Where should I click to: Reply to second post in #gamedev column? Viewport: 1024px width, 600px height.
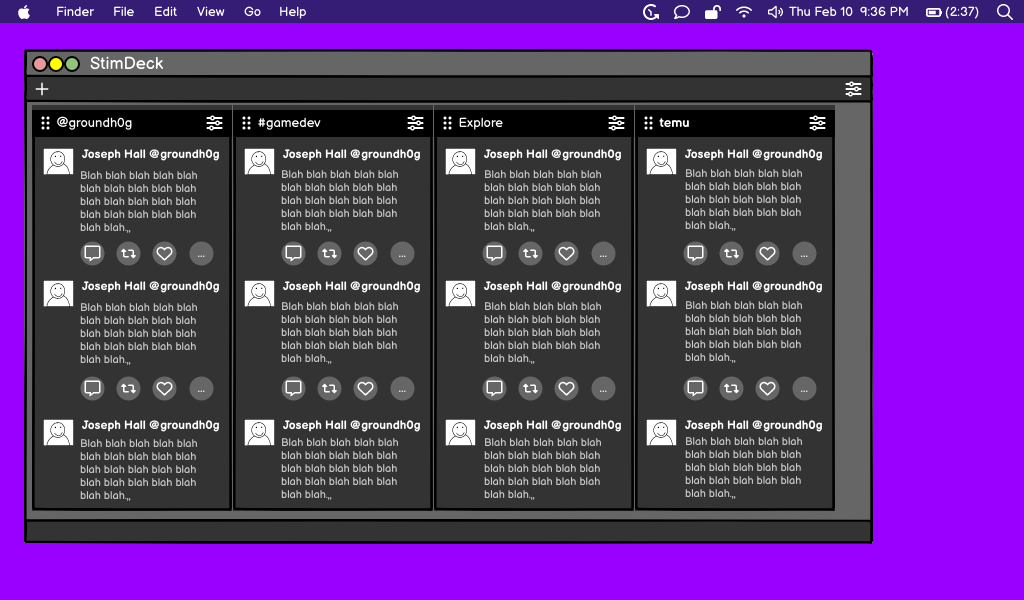[x=294, y=388]
